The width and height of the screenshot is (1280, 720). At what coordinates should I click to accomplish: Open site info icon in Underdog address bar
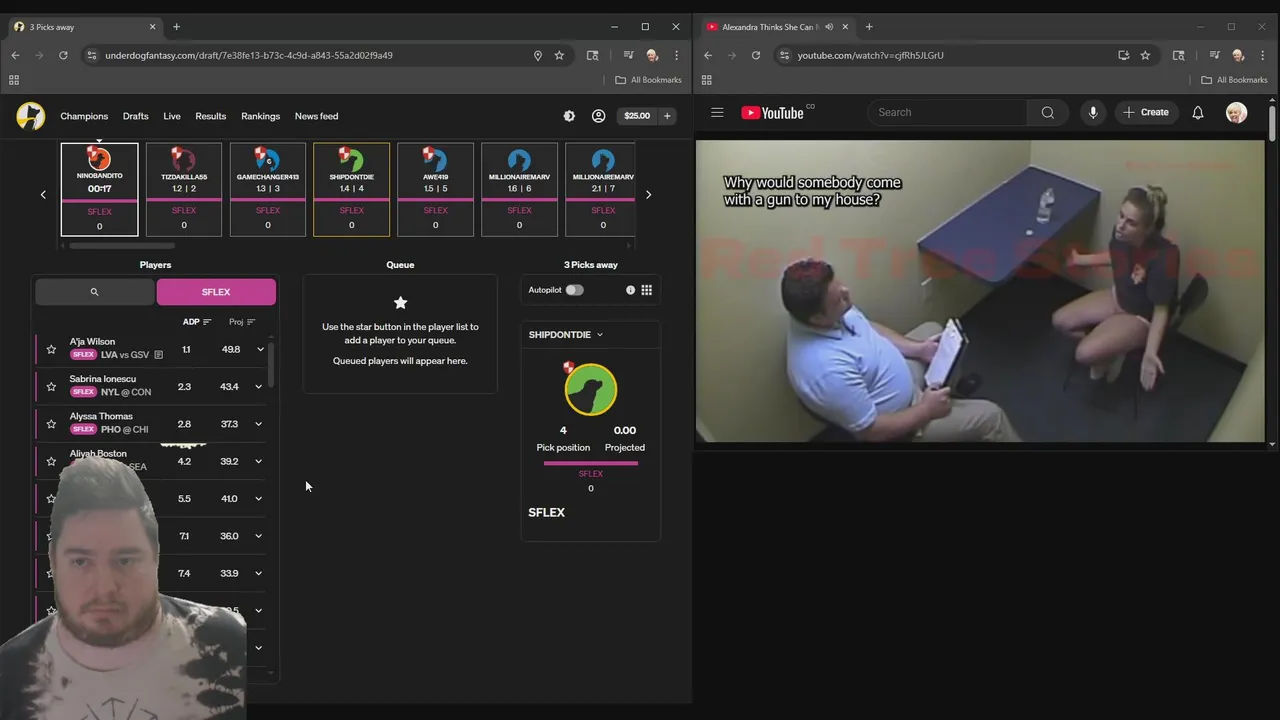(92, 55)
